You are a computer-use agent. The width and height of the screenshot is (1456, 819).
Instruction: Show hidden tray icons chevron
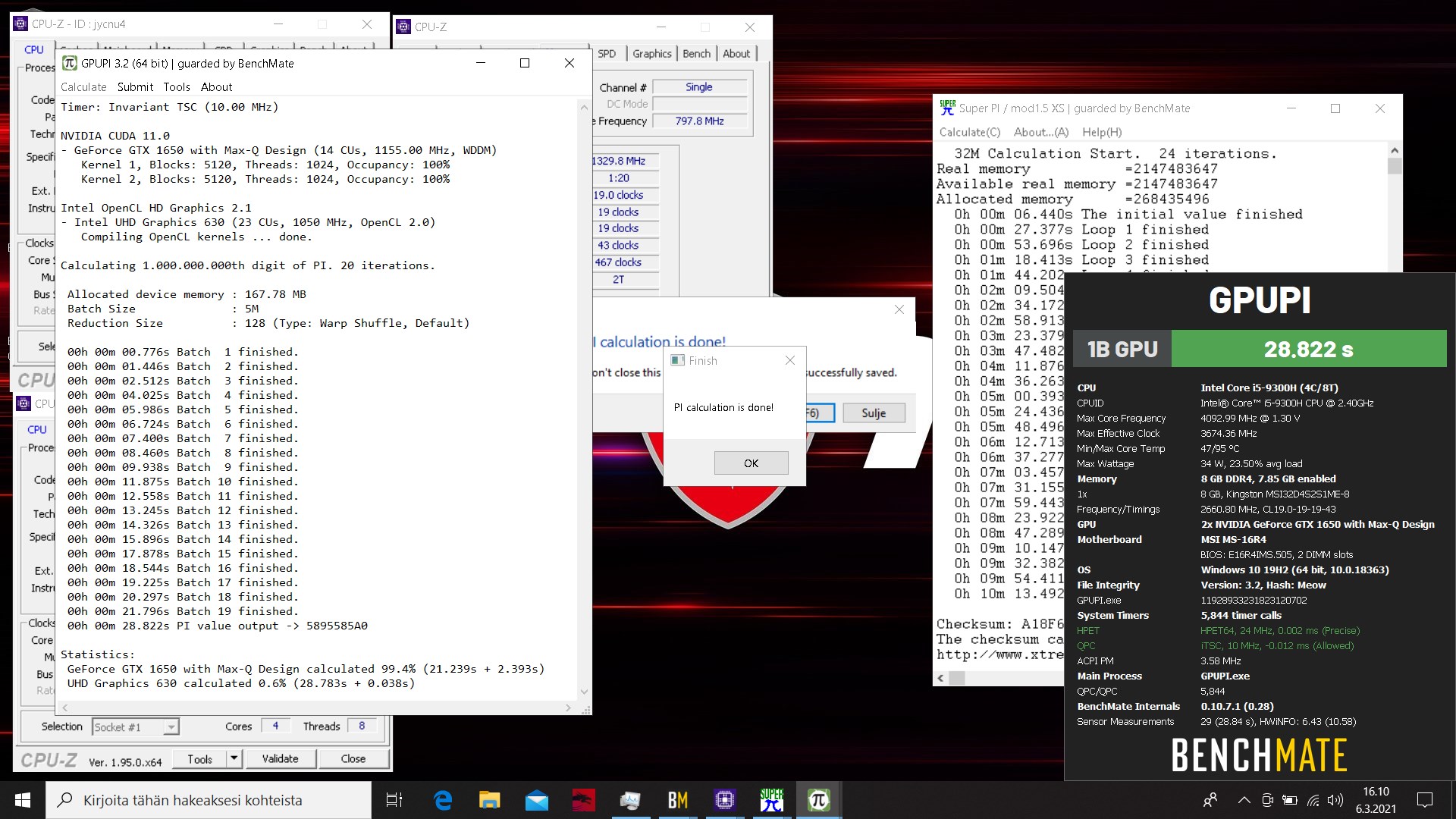click(1244, 800)
